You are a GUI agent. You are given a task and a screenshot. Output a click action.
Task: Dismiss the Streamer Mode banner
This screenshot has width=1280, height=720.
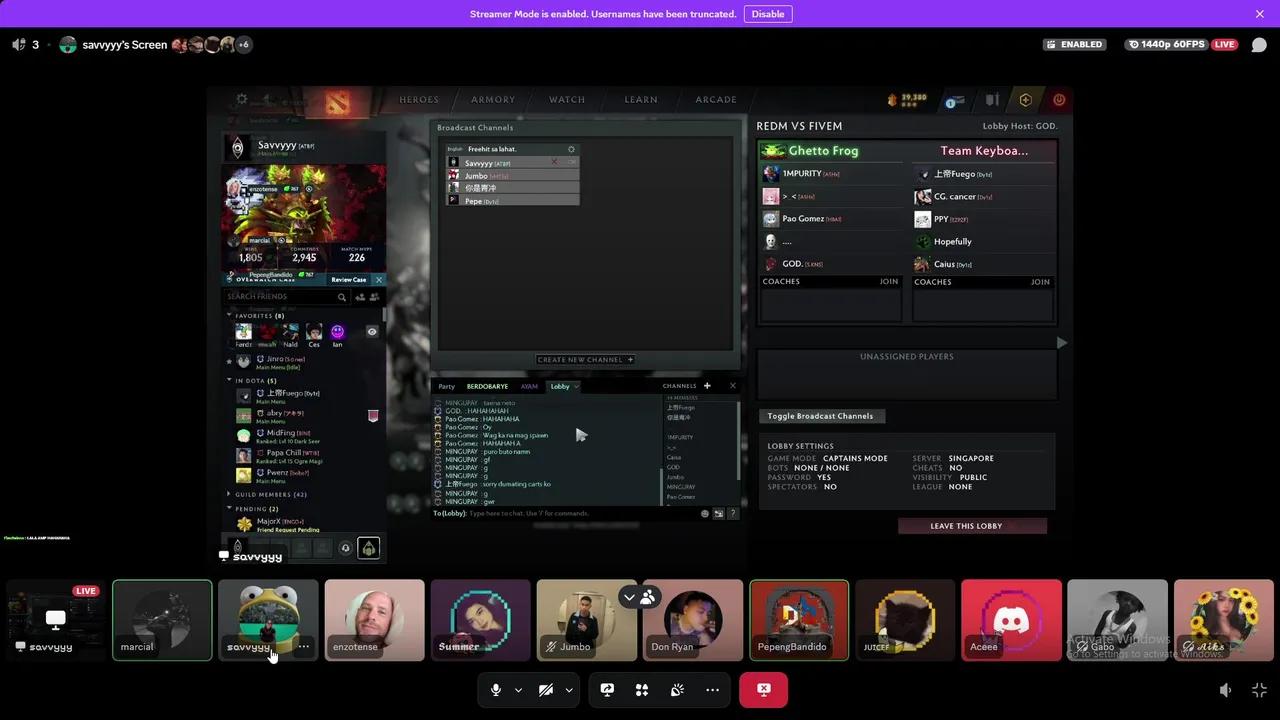pos(1259,14)
